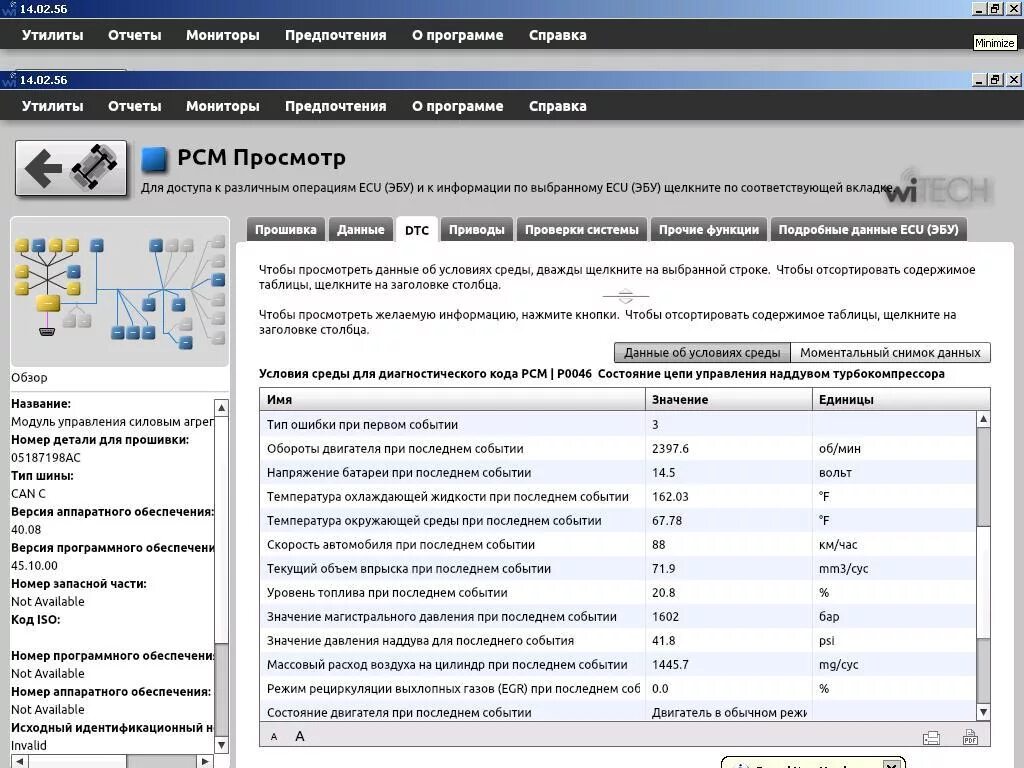Switch to the Приводы tab

point(477,229)
